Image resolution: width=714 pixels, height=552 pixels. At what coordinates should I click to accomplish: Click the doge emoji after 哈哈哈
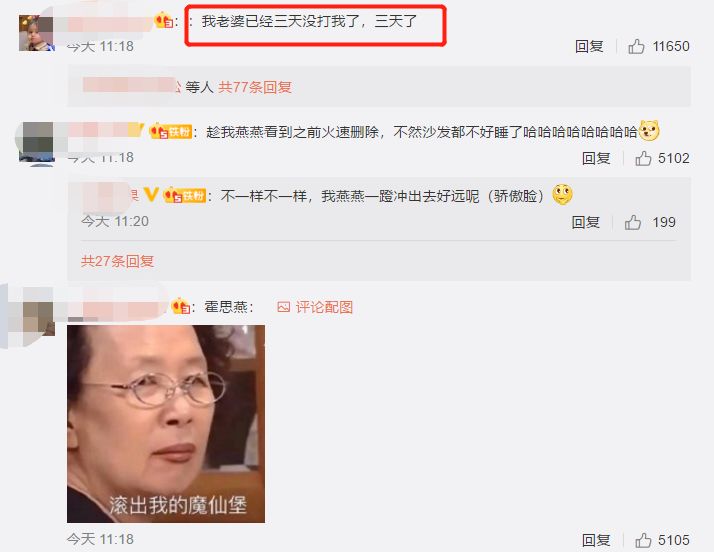[x=649, y=131]
